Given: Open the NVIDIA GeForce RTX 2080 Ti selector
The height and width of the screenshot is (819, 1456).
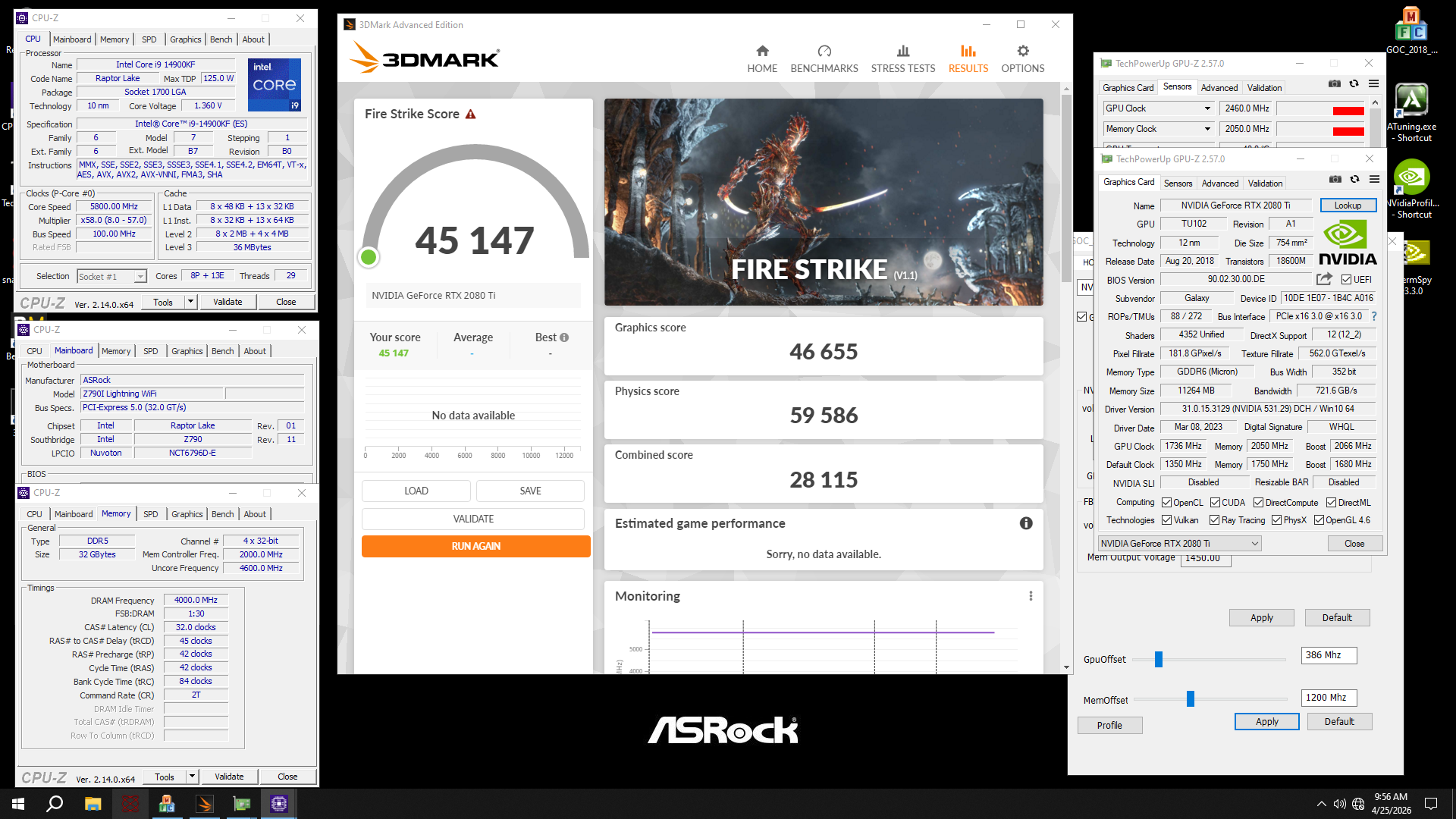Looking at the screenshot, I should pyautogui.click(x=1180, y=544).
